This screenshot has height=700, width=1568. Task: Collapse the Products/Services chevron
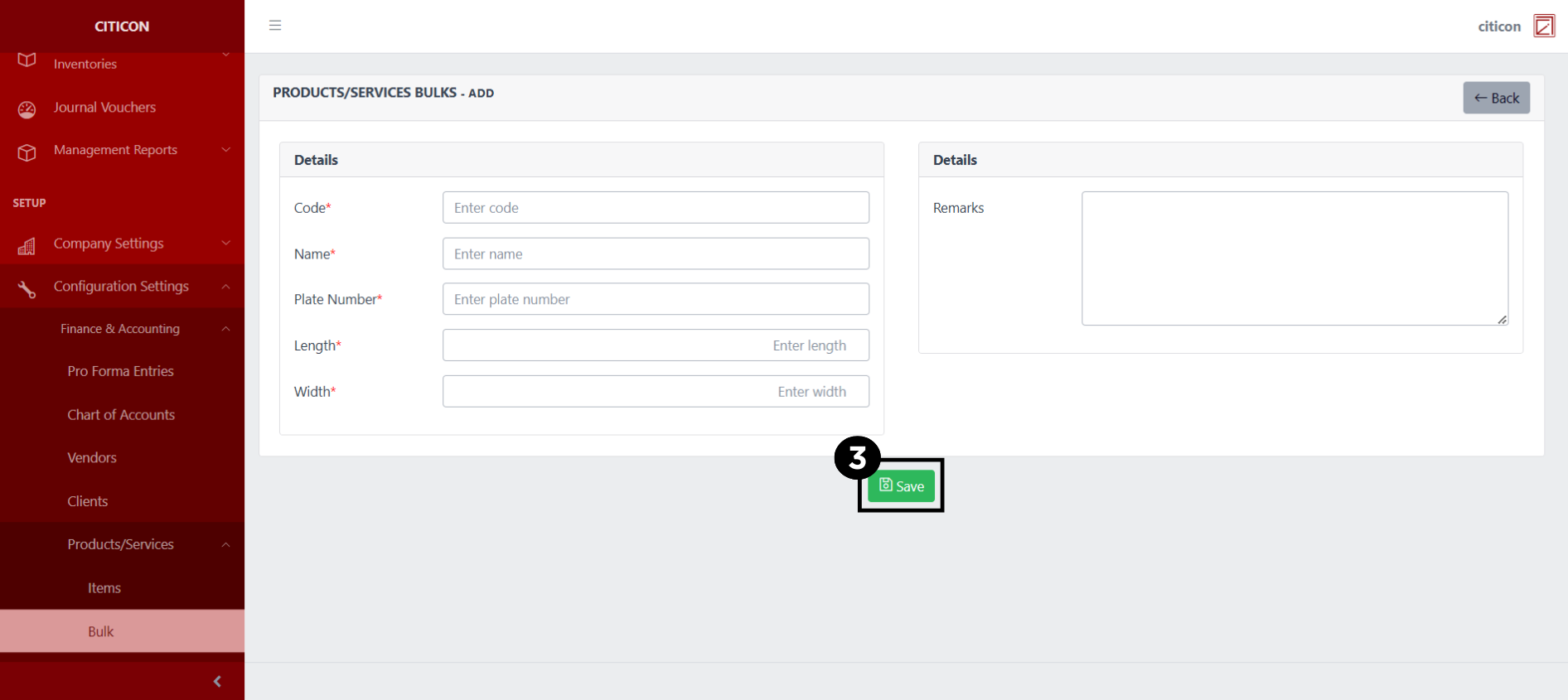pos(225,544)
